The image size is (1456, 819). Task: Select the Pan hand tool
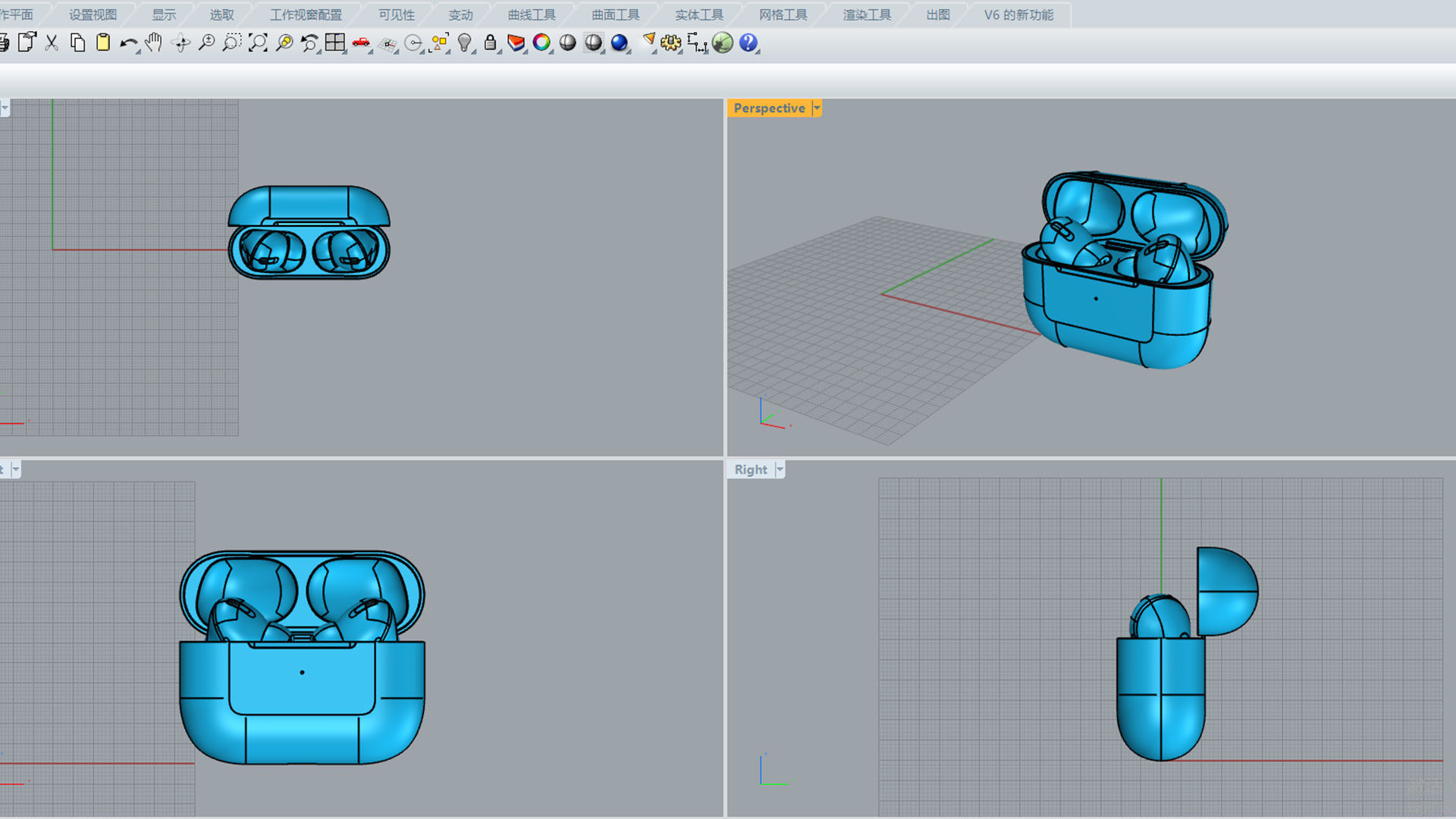(x=154, y=43)
